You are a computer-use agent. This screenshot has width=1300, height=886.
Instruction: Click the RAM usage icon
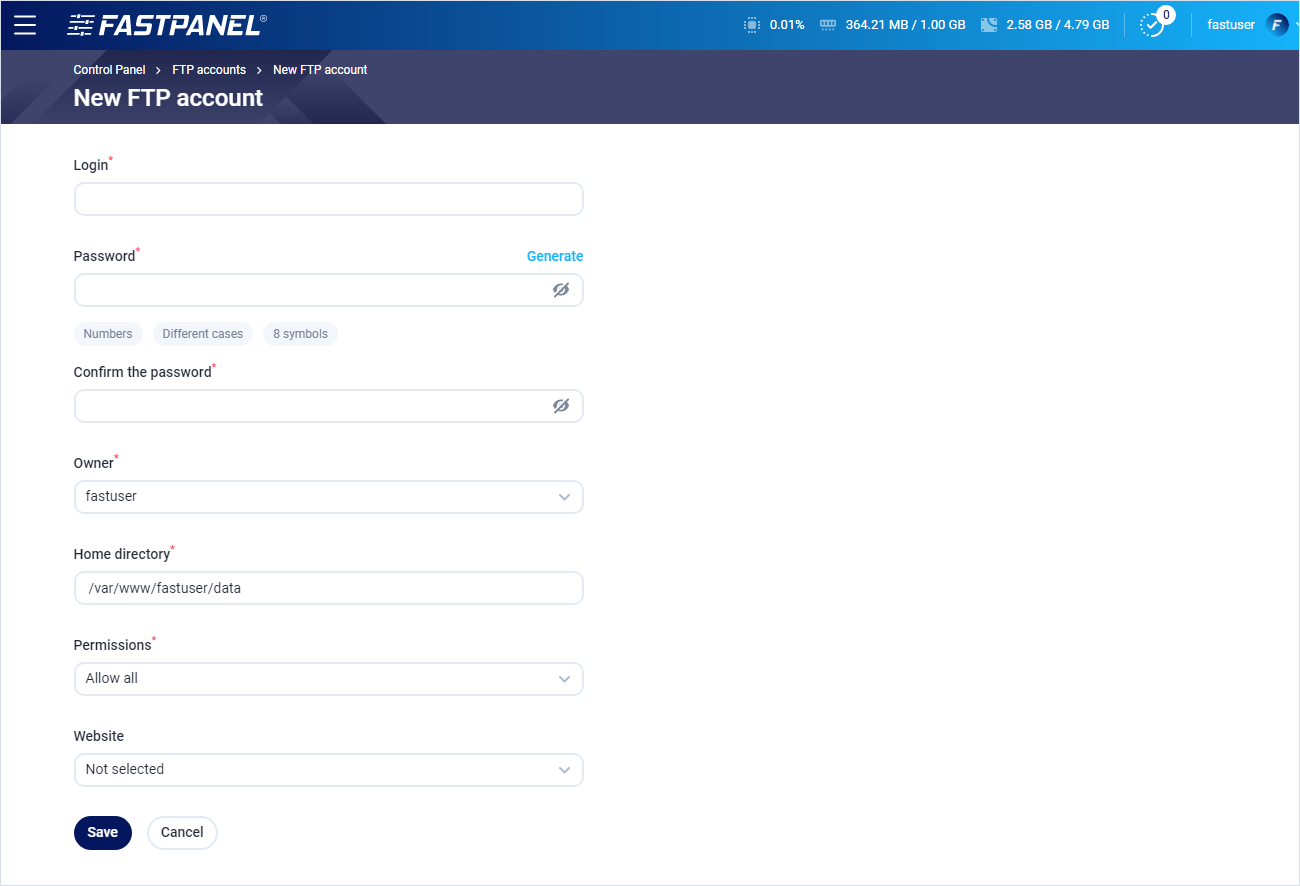827,25
